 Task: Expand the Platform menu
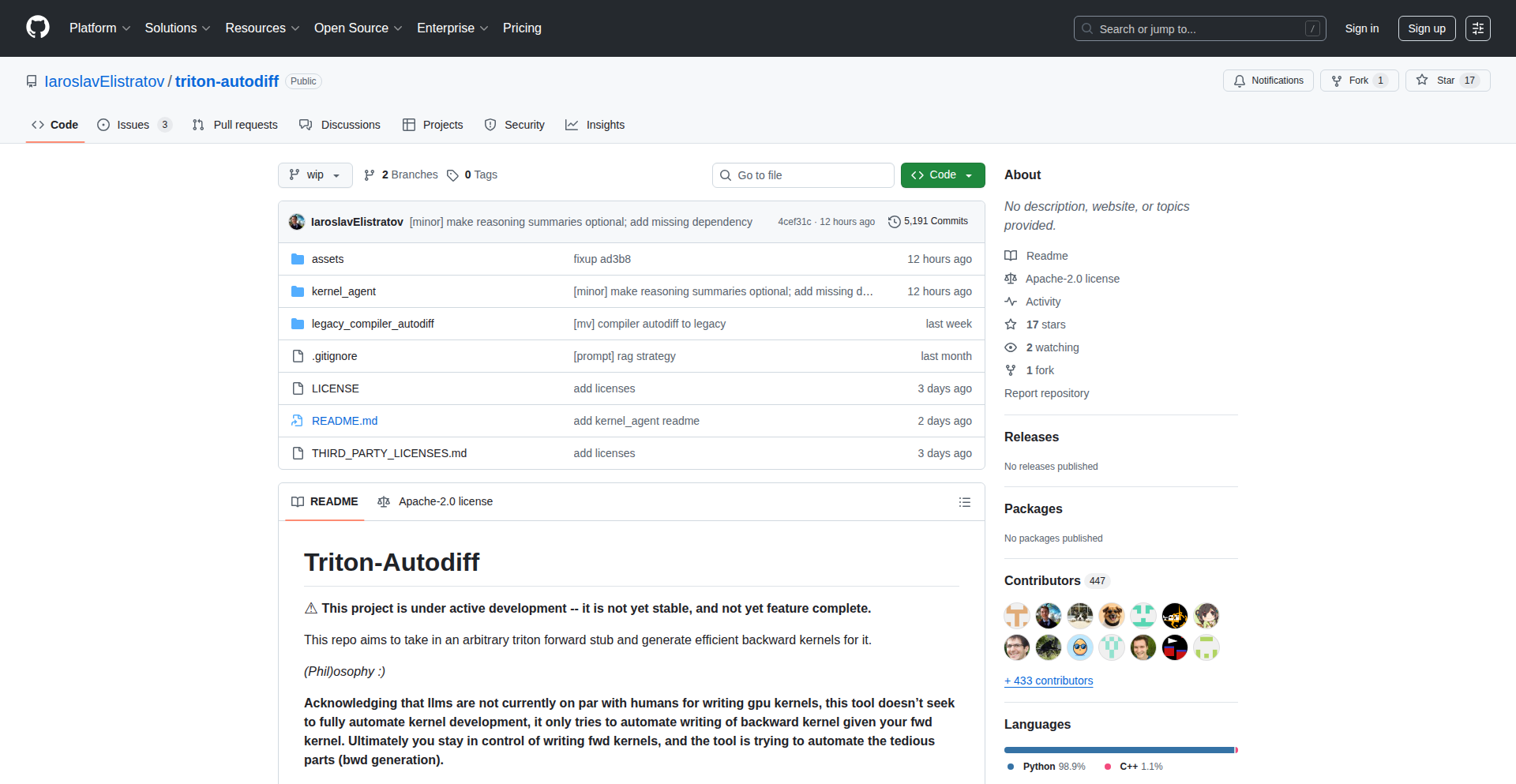pyautogui.click(x=99, y=28)
